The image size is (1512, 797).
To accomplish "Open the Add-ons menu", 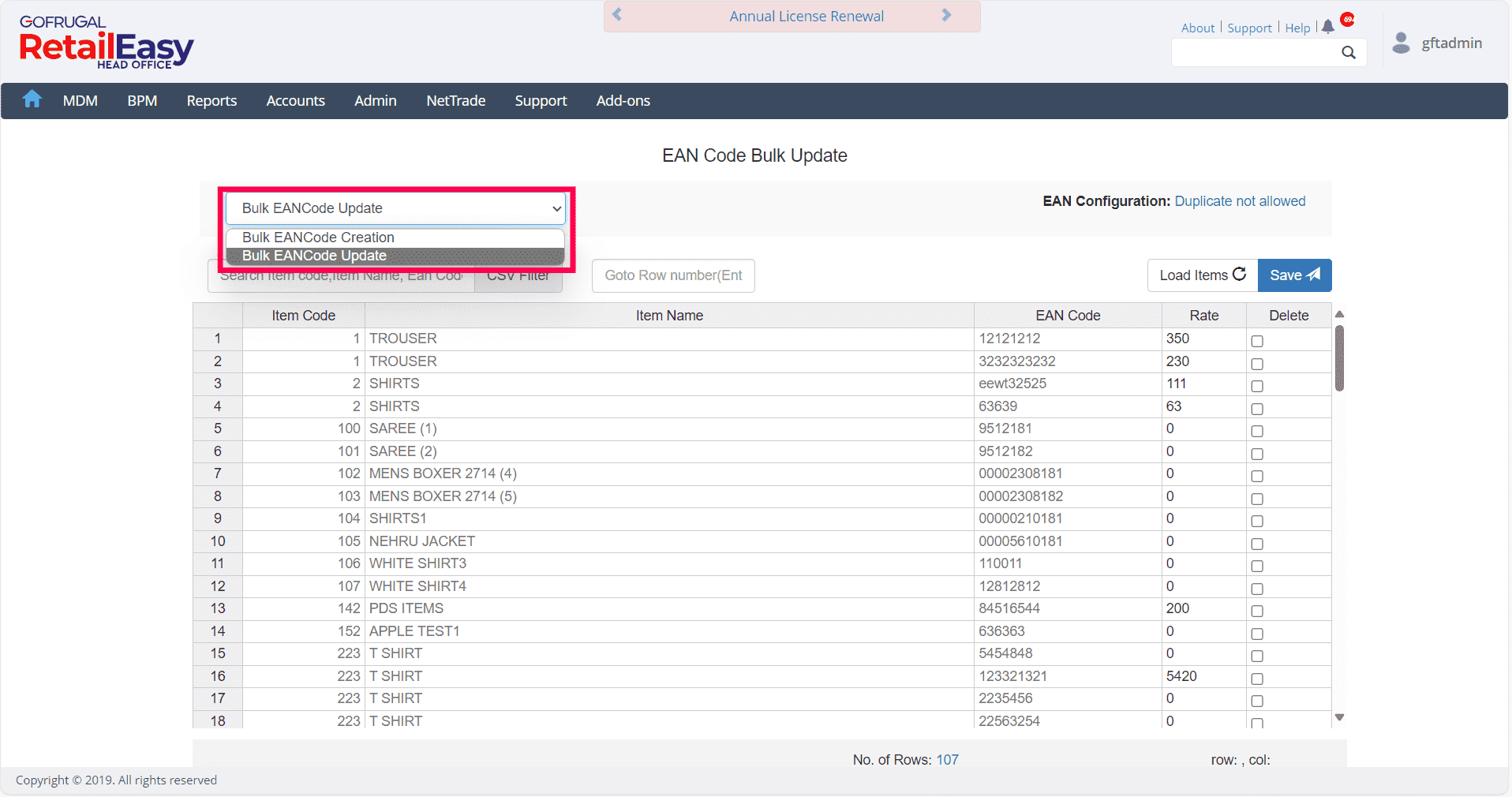I will pos(623,101).
